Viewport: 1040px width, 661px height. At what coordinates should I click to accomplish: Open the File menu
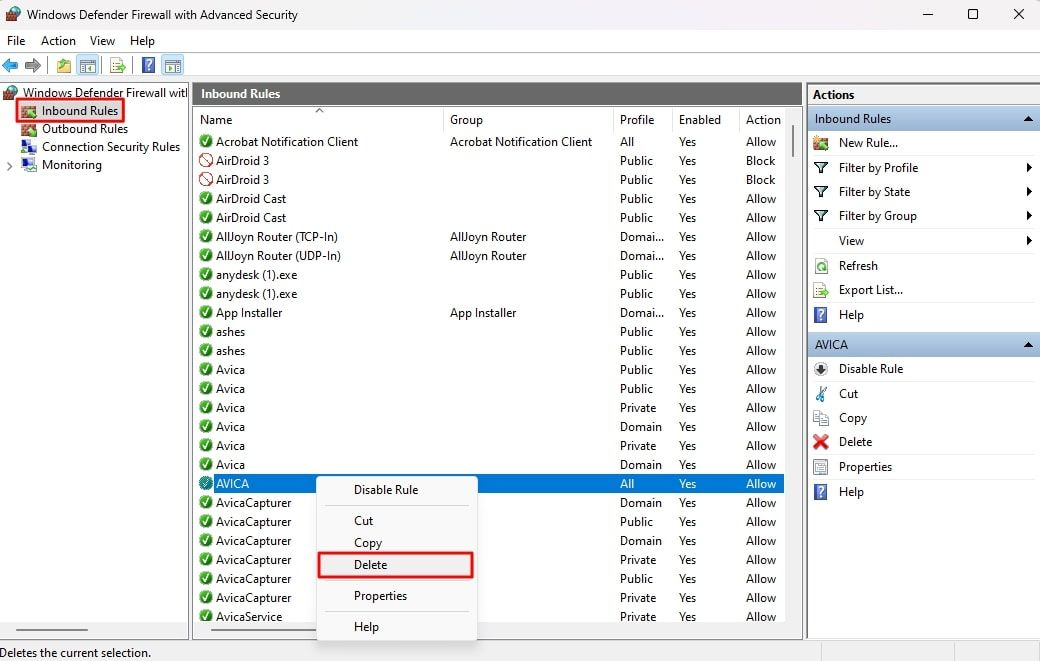(16, 41)
